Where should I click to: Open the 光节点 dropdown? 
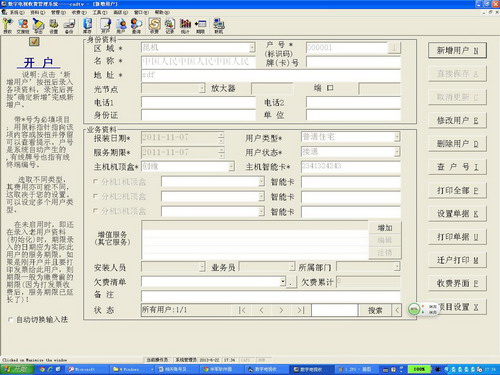tap(202, 88)
